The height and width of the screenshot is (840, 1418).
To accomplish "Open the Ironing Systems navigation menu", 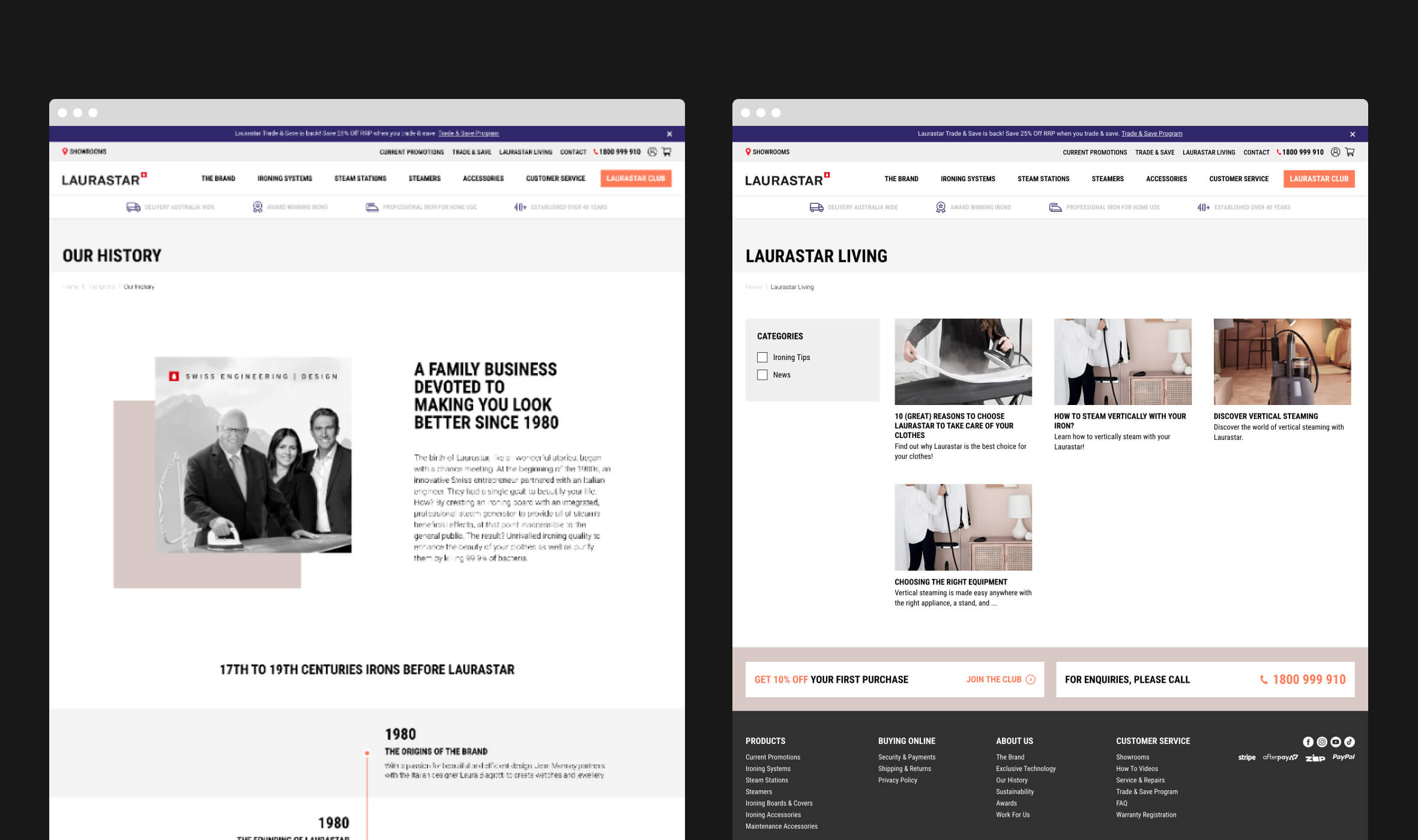I will pos(968,179).
